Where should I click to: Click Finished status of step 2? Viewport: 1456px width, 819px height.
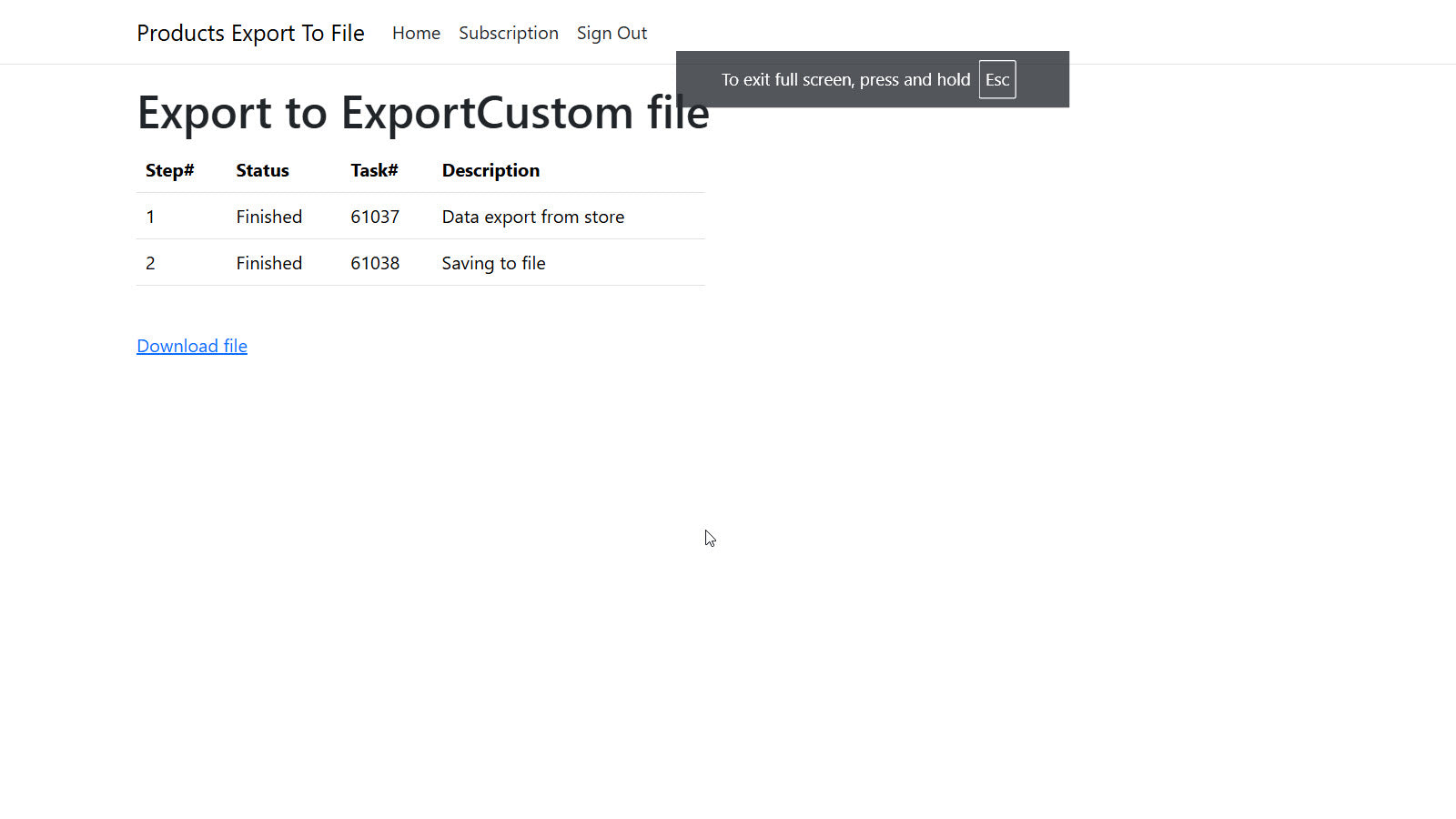268,263
